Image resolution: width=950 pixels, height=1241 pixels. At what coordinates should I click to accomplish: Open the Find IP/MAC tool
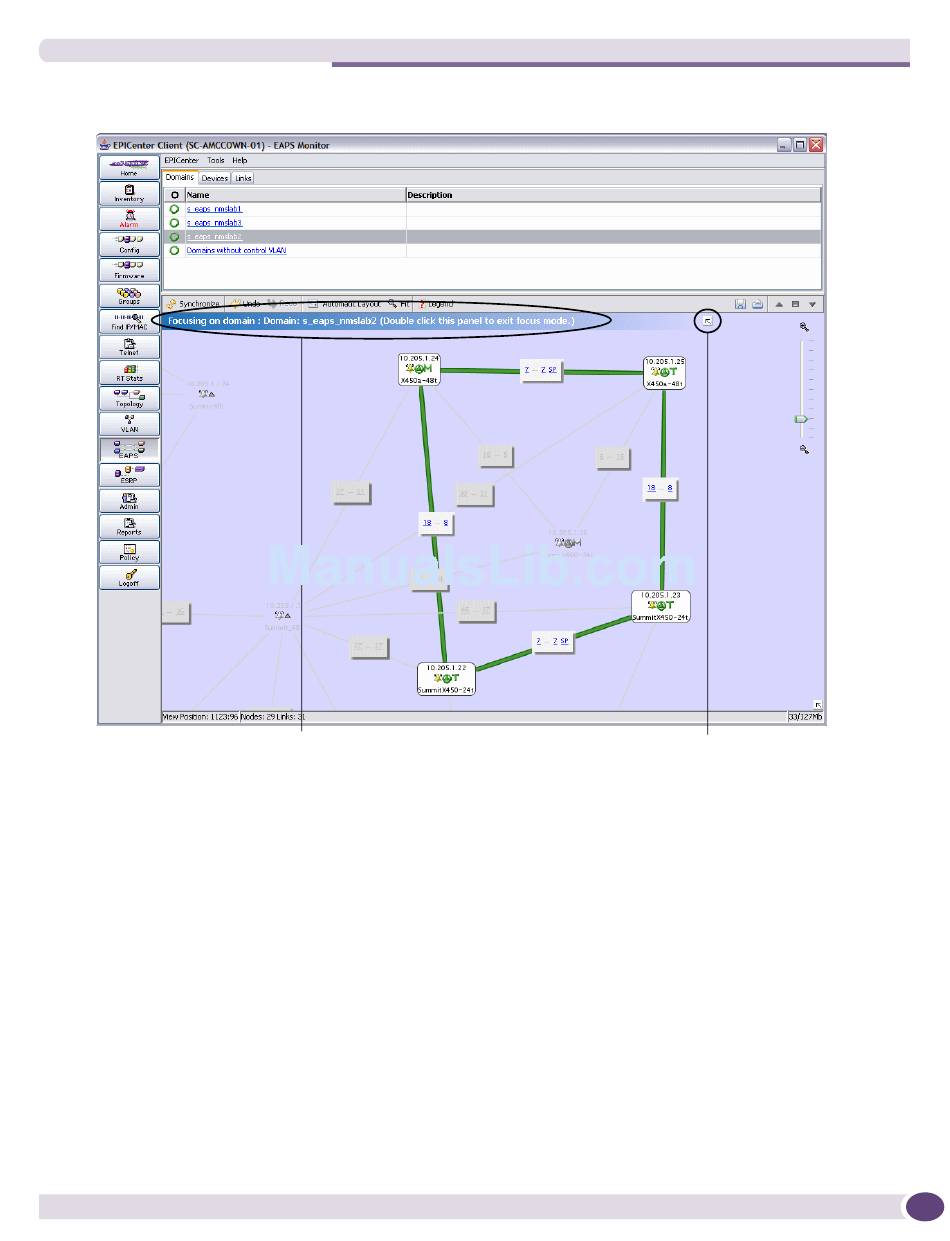(x=129, y=322)
